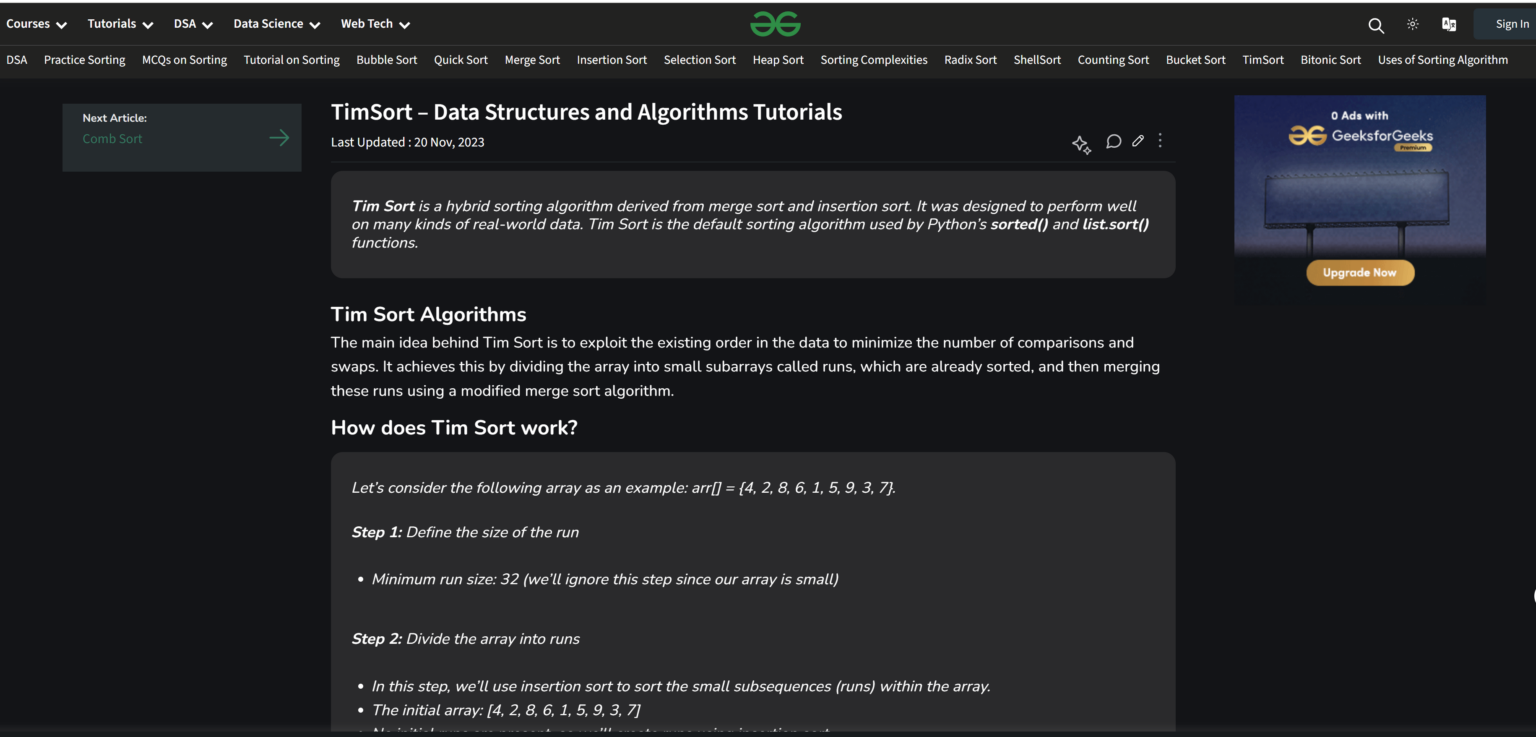The image size is (1536, 737).
Task: Expand the Courses dropdown
Action: (x=36, y=24)
